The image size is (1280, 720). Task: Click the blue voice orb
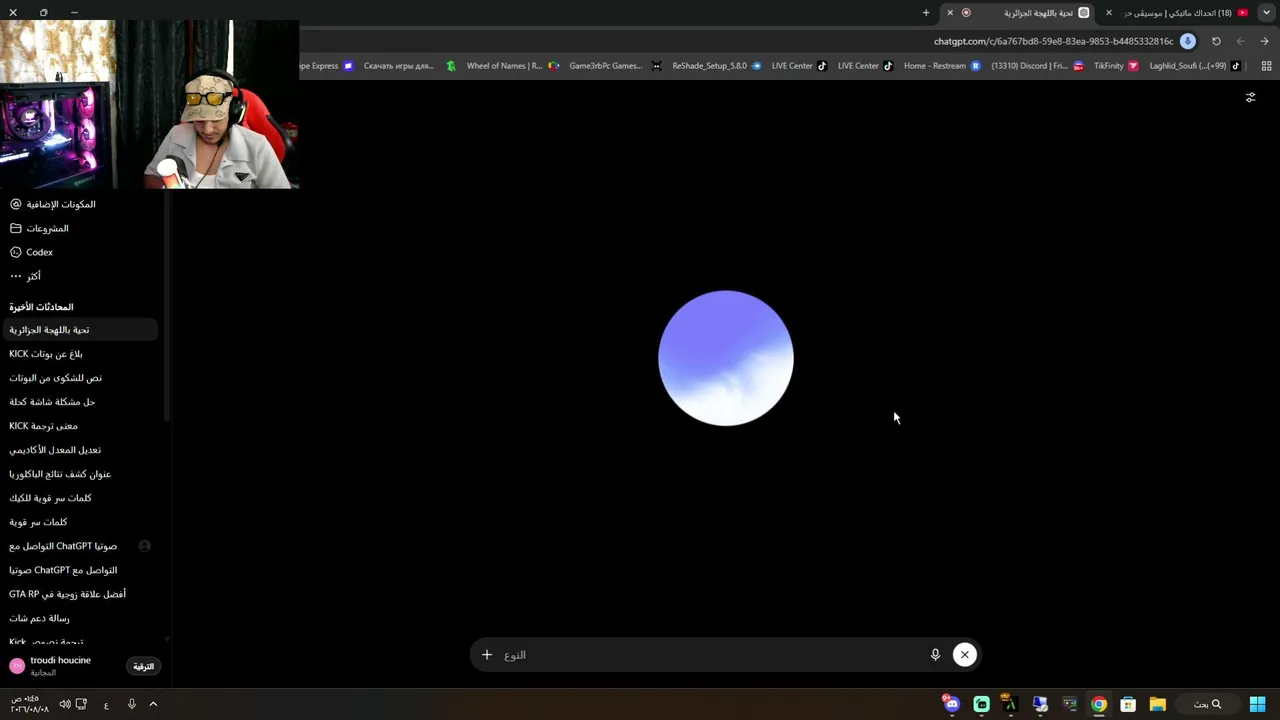[726, 358]
